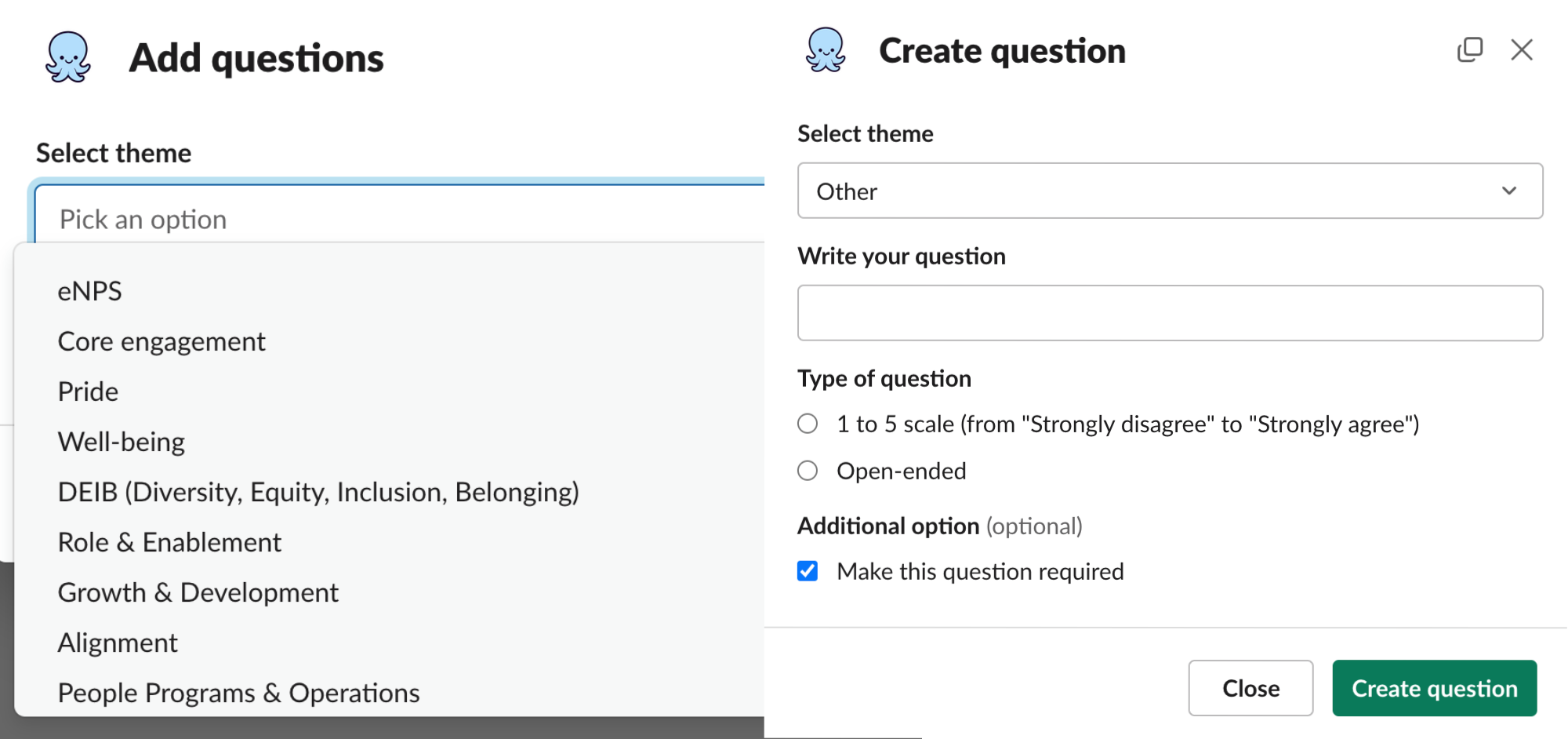The width and height of the screenshot is (1568, 739).
Task: Open the Other theme dropdown
Action: tap(1169, 191)
